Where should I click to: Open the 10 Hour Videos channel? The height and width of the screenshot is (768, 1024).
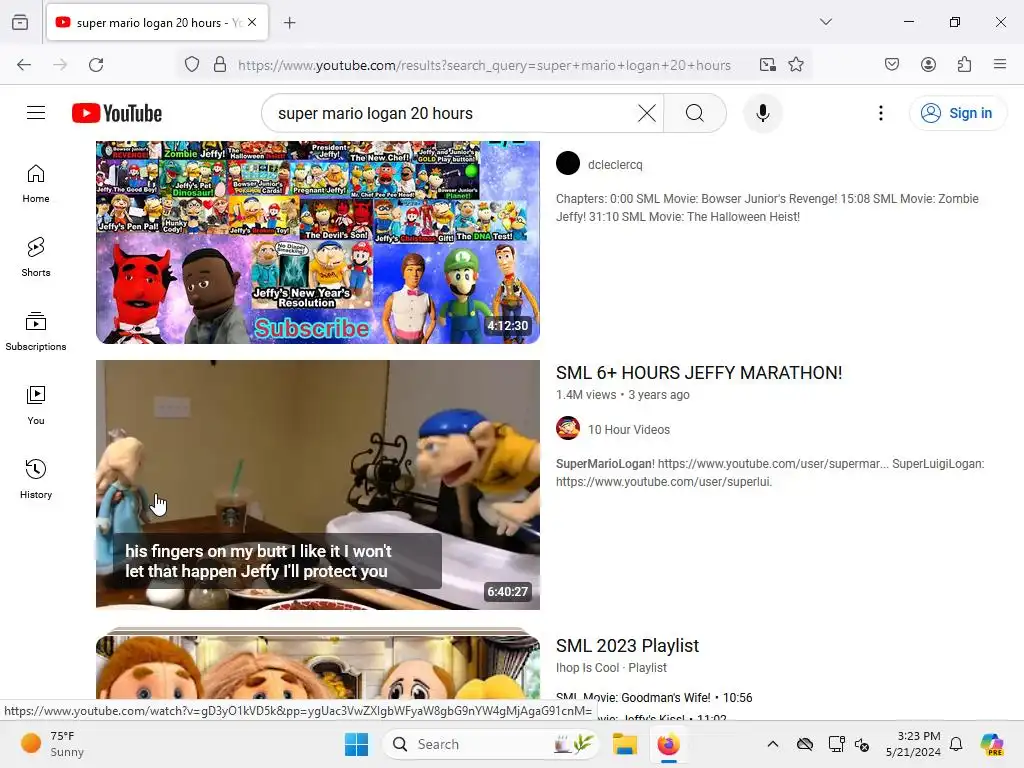click(x=628, y=430)
